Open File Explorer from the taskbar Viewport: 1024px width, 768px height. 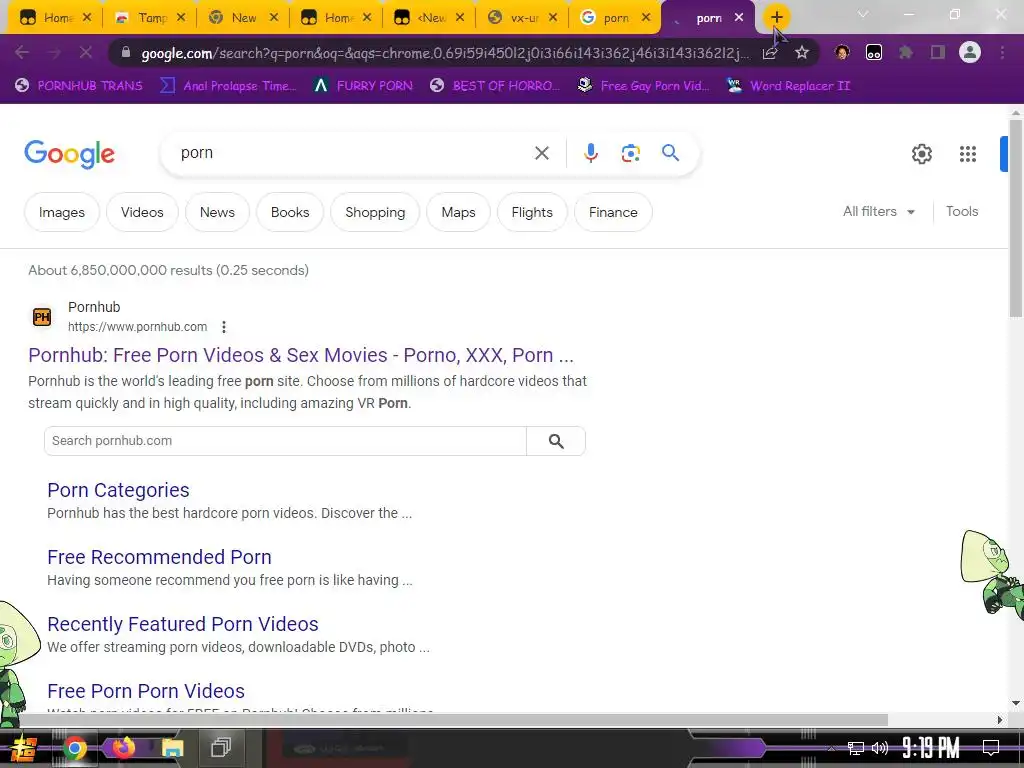[x=172, y=748]
